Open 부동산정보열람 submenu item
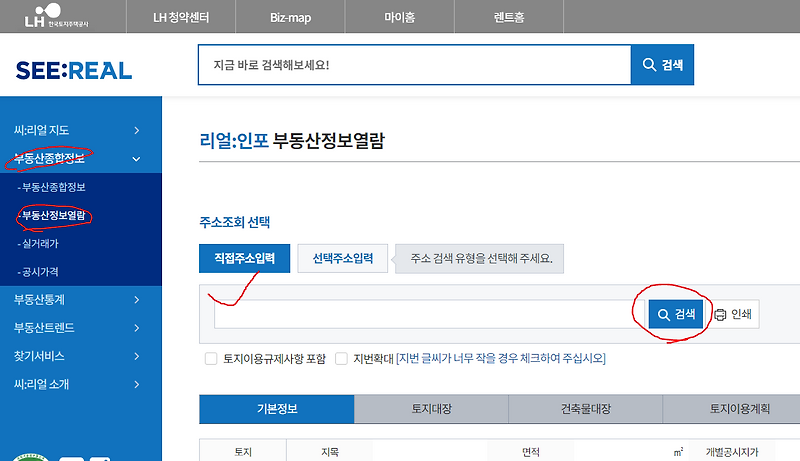The image size is (800, 461). (x=52, y=215)
